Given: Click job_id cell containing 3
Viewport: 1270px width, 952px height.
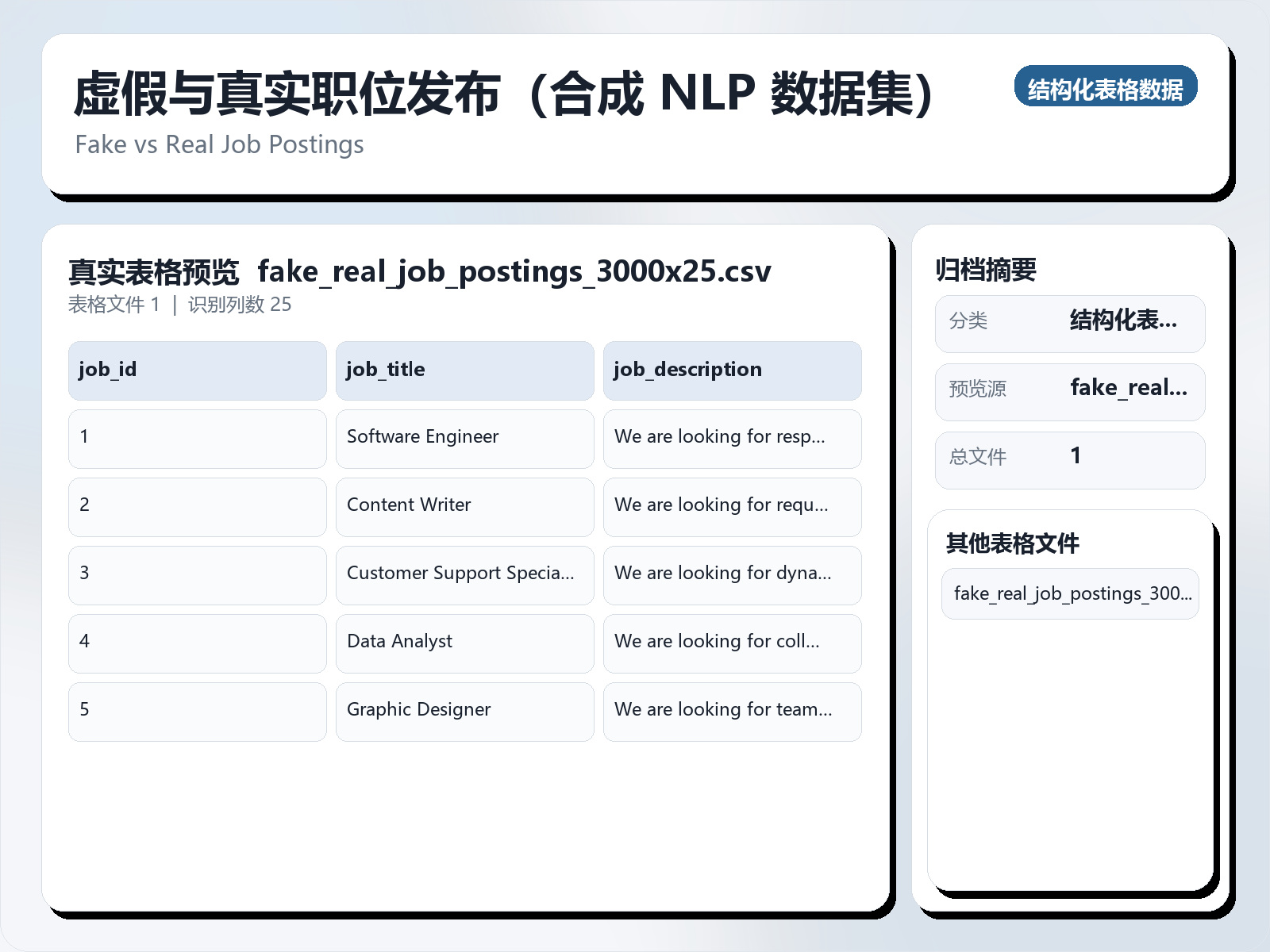Looking at the screenshot, I should [197, 574].
